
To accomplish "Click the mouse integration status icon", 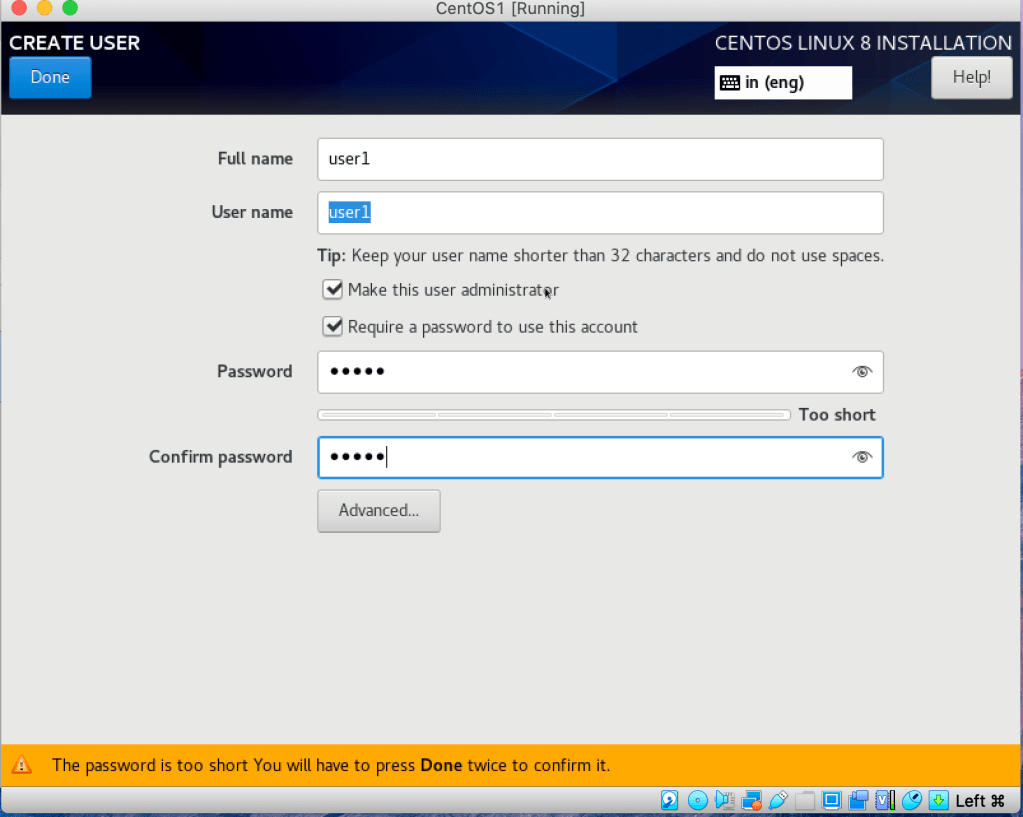I will [911, 800].
